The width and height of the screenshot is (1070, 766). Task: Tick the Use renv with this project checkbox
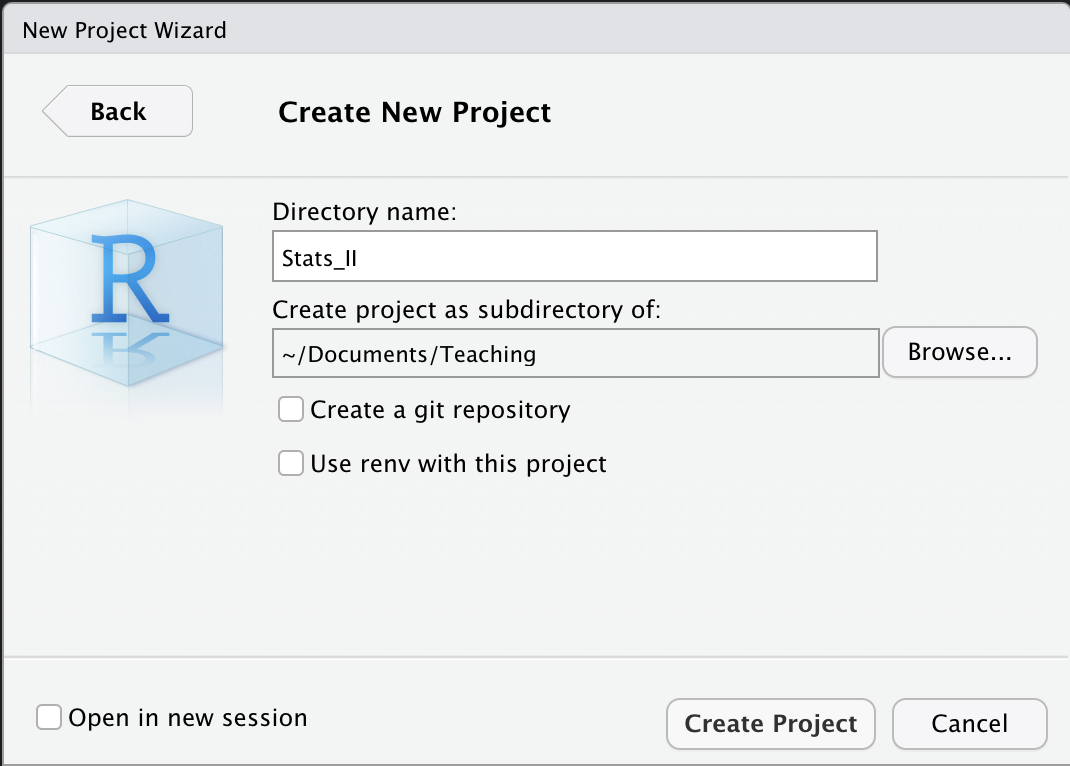pyautogui.click(x=291, y=463)
